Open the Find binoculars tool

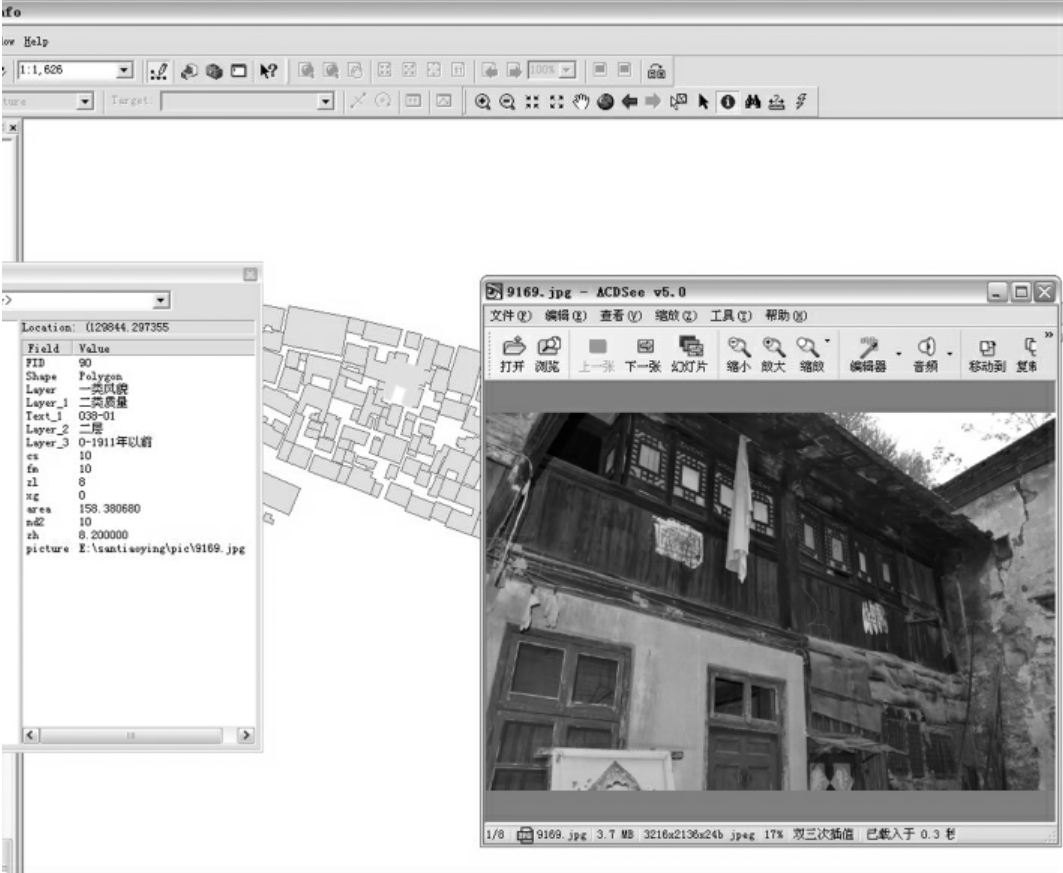coord(750,101)
